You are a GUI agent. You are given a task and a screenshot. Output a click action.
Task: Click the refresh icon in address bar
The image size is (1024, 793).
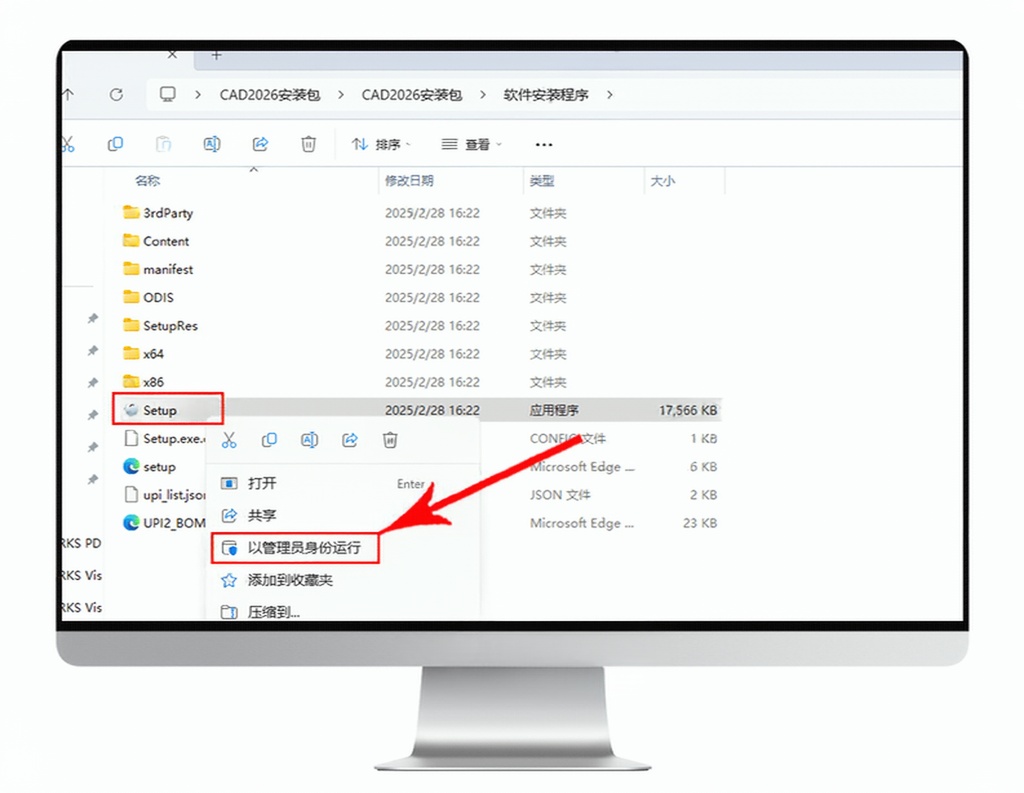pyautogui.click(x=116, y=95)
